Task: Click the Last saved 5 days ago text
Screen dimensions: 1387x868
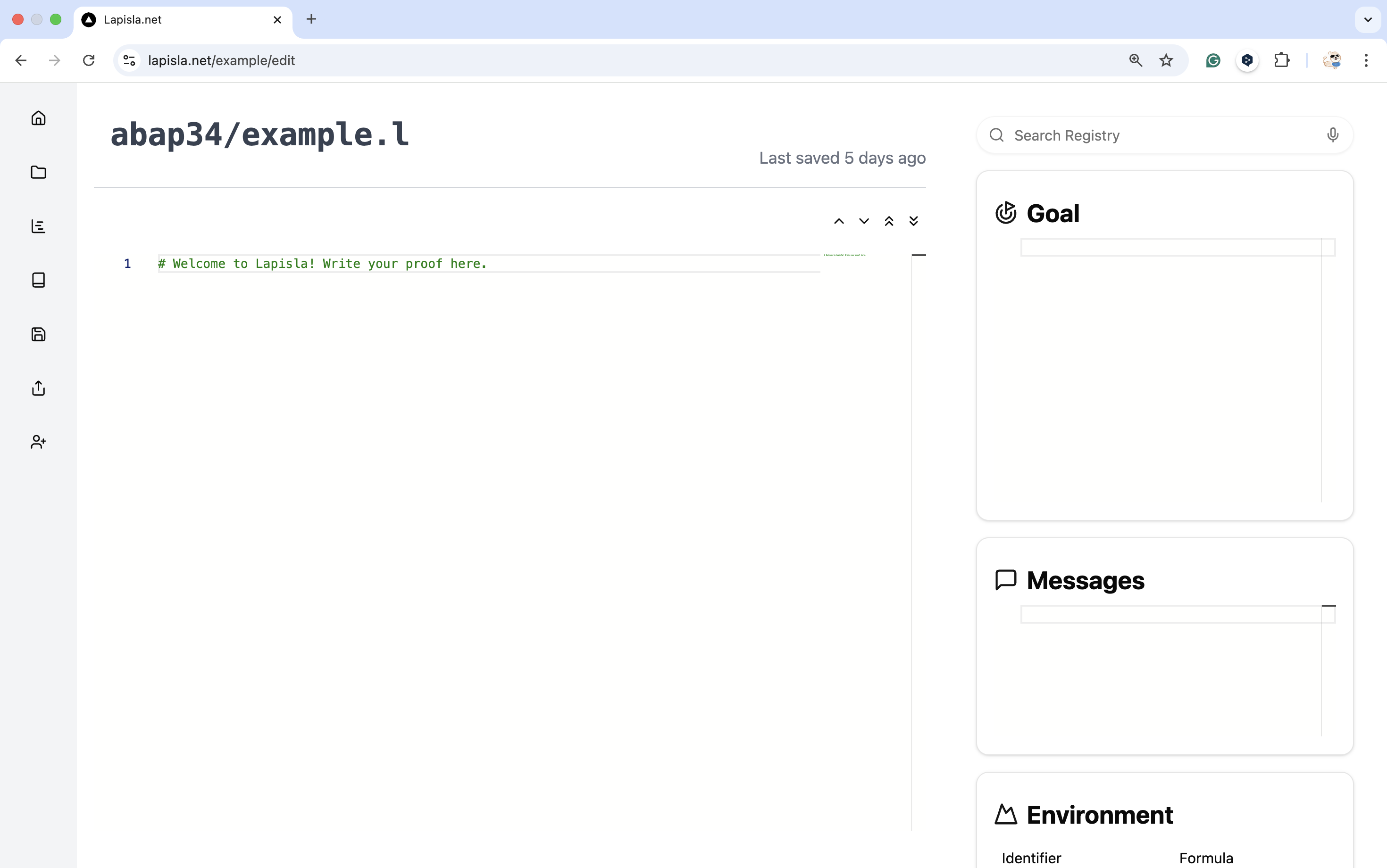Action: coord(842,158)
